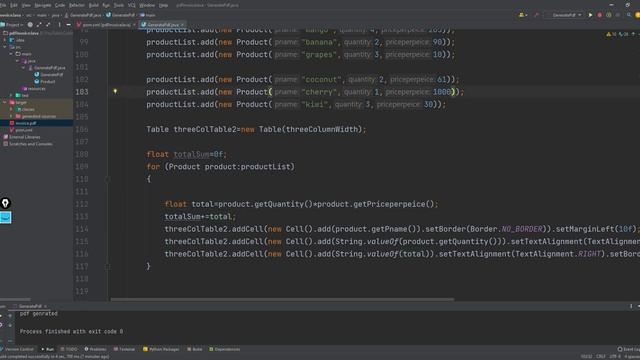Open the Code menu
The width and height of the screenshot is (640, 360).
[x=60, y=5]
